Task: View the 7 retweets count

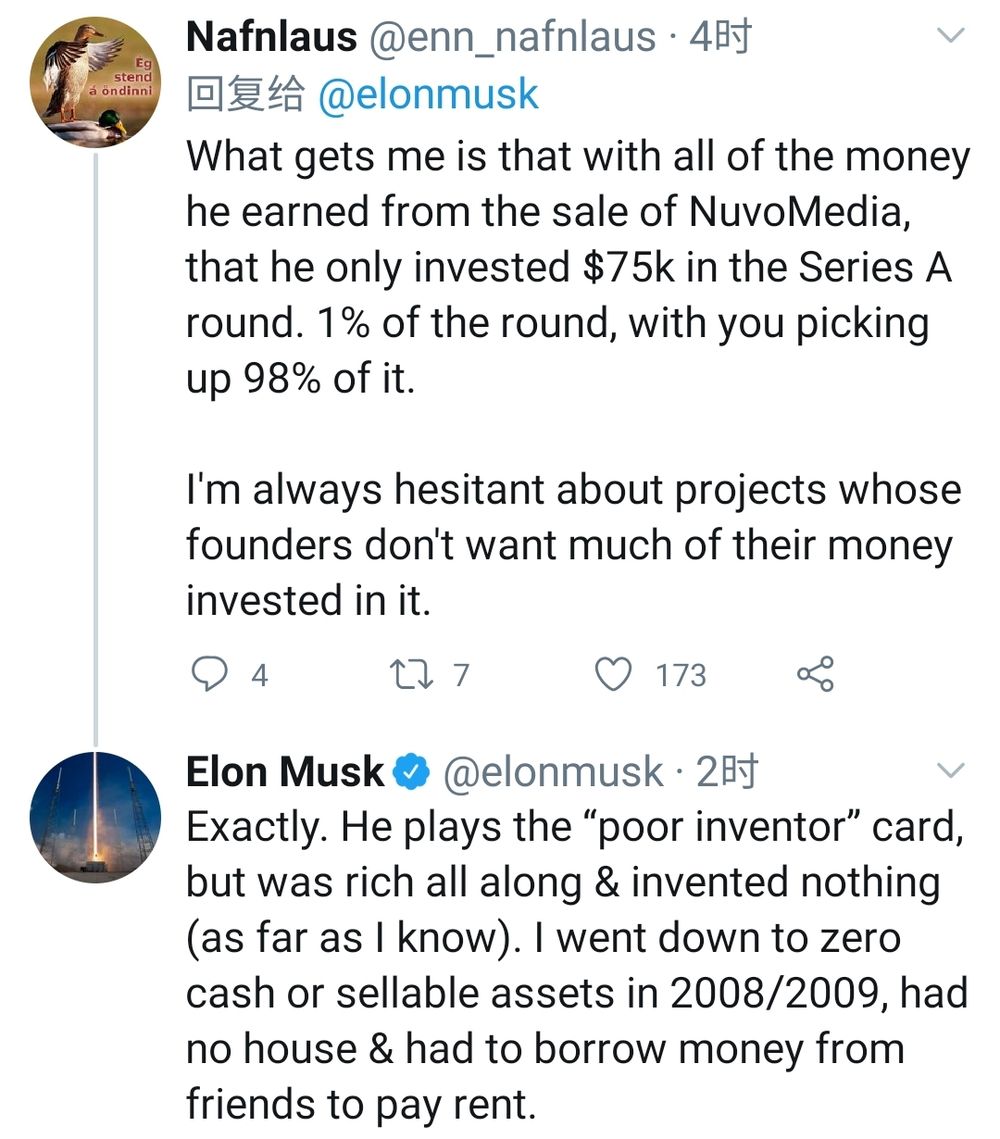Action: 462,676
